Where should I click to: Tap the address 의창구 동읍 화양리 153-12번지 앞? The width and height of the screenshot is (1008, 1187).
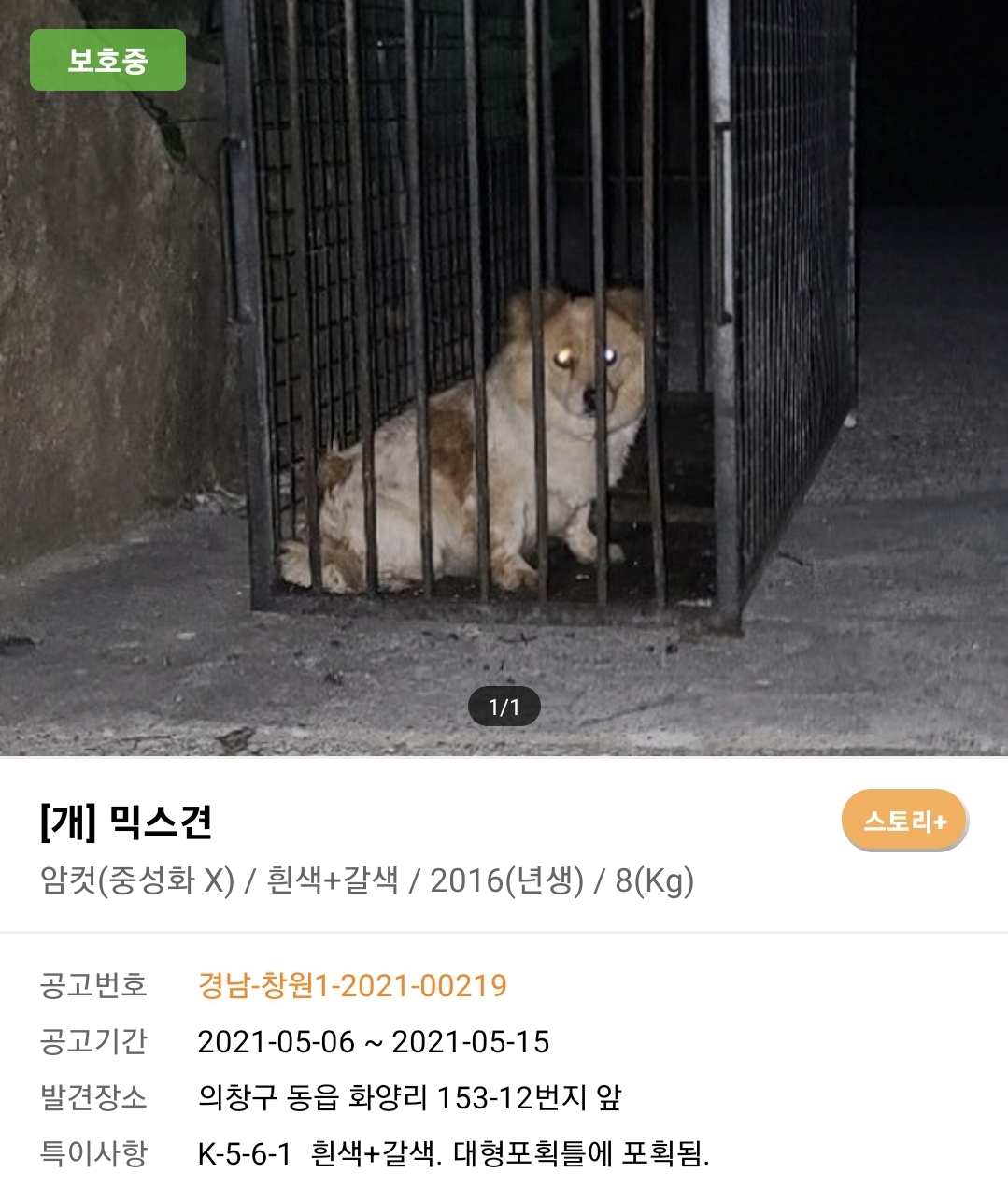point(410,1097)
